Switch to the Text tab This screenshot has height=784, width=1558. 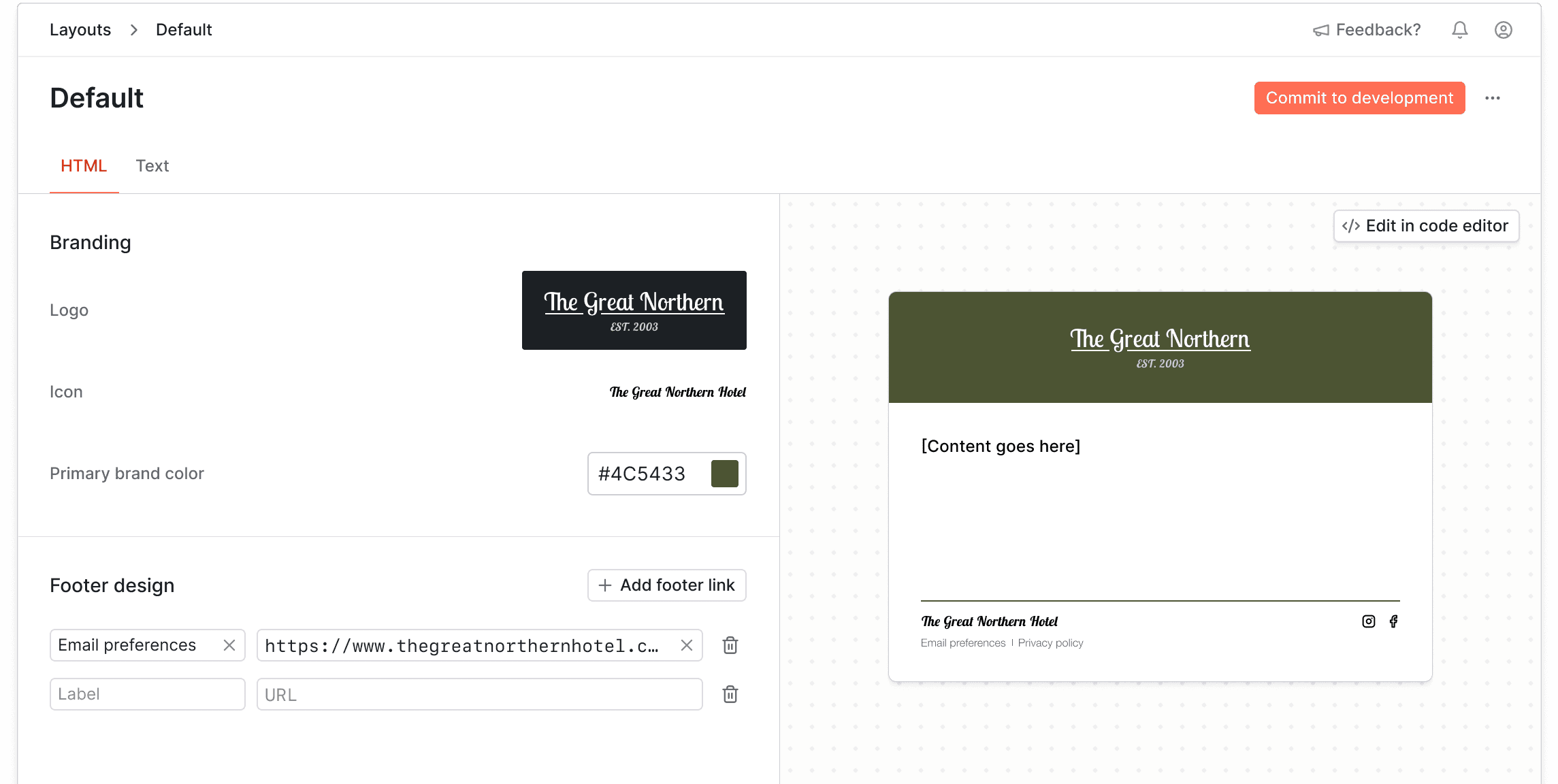tap(152, 165)
